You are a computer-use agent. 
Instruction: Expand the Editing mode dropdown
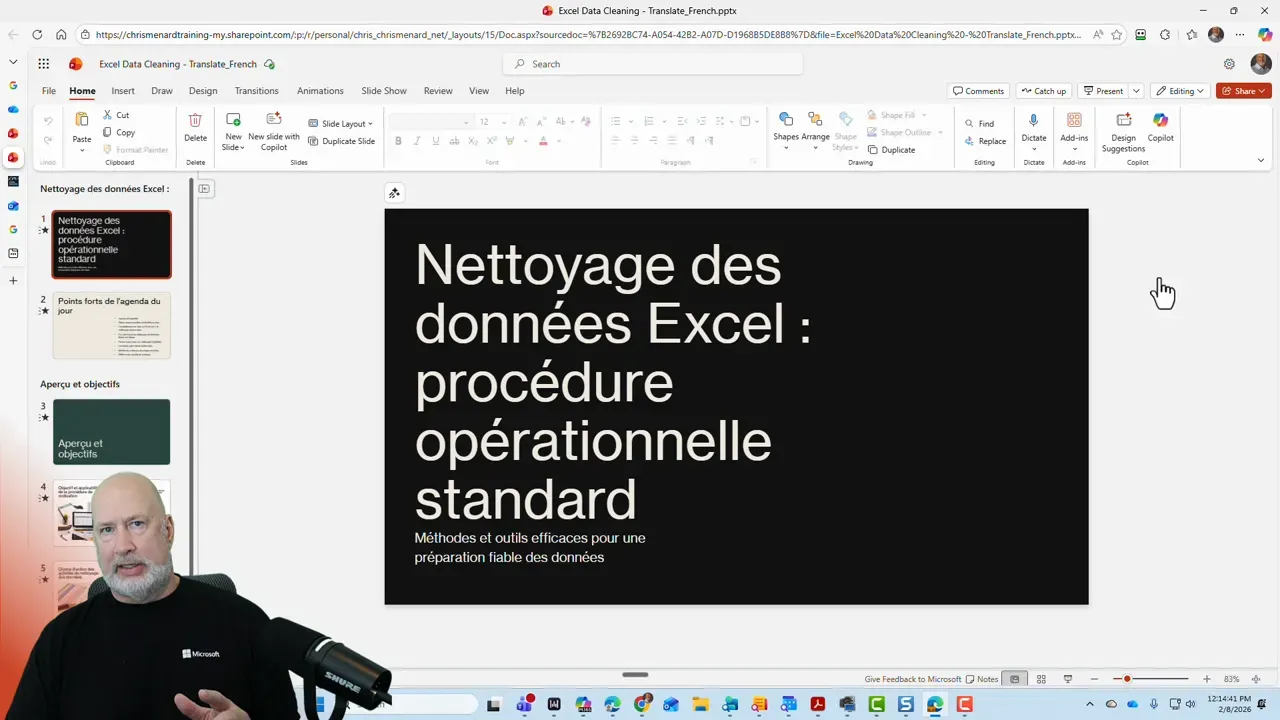tap(1199, 90)
